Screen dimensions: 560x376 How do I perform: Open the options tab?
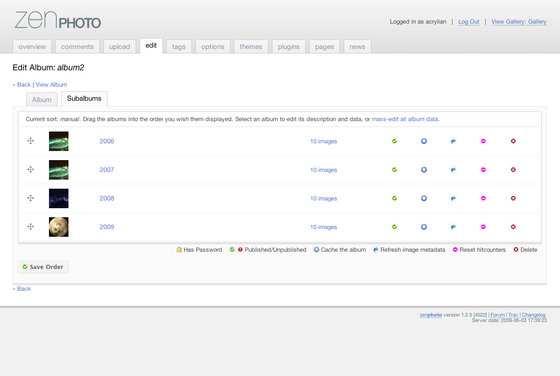click(x=212, y=46)
